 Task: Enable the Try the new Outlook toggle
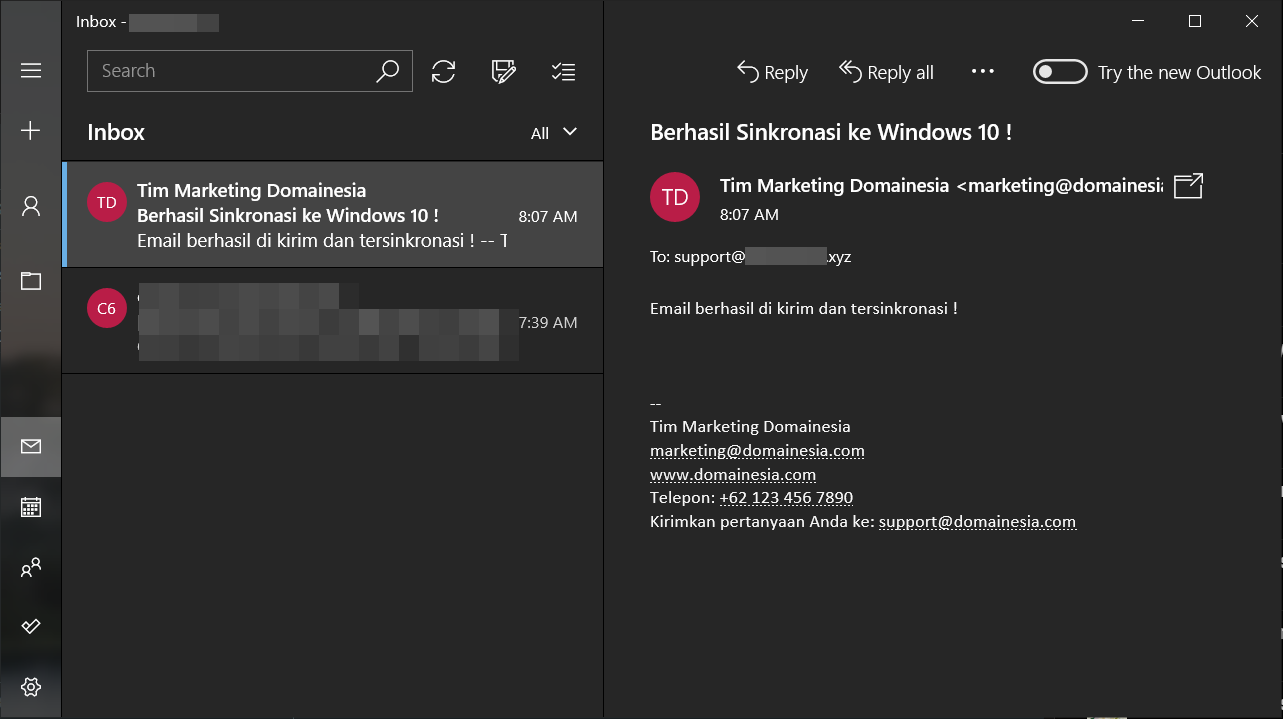pos(1059,71)
